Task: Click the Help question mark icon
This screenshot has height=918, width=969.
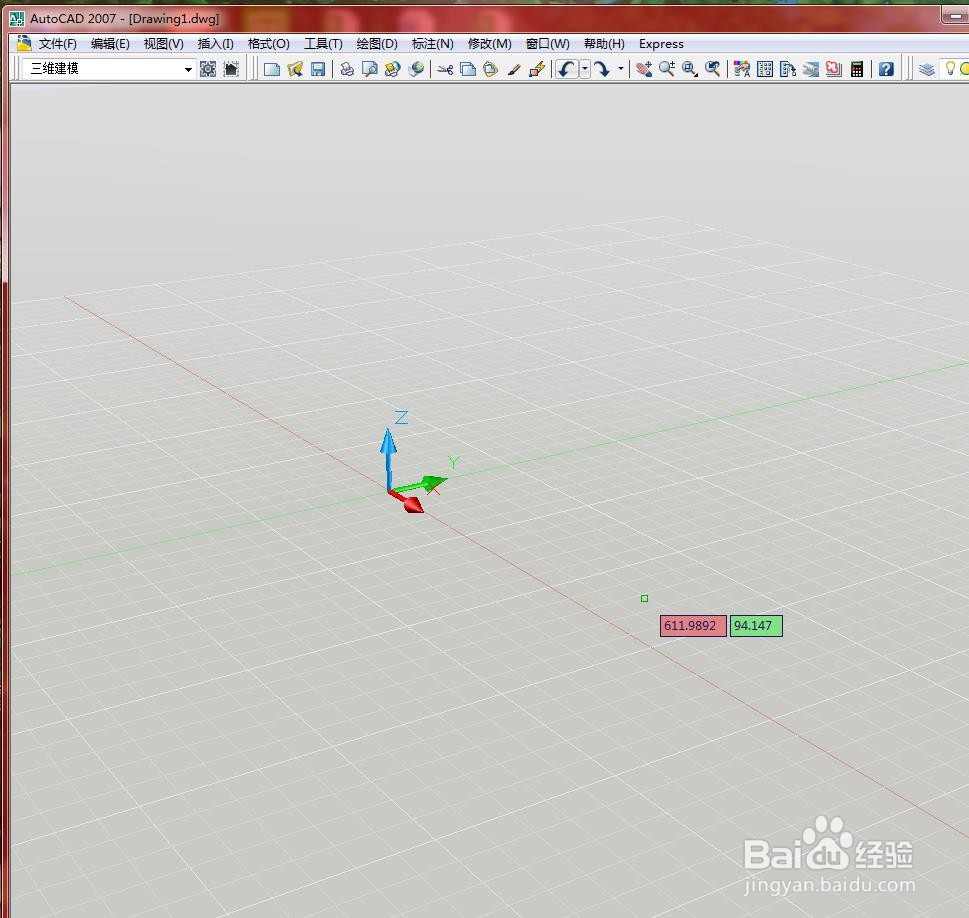Action: tap(886, 69)
